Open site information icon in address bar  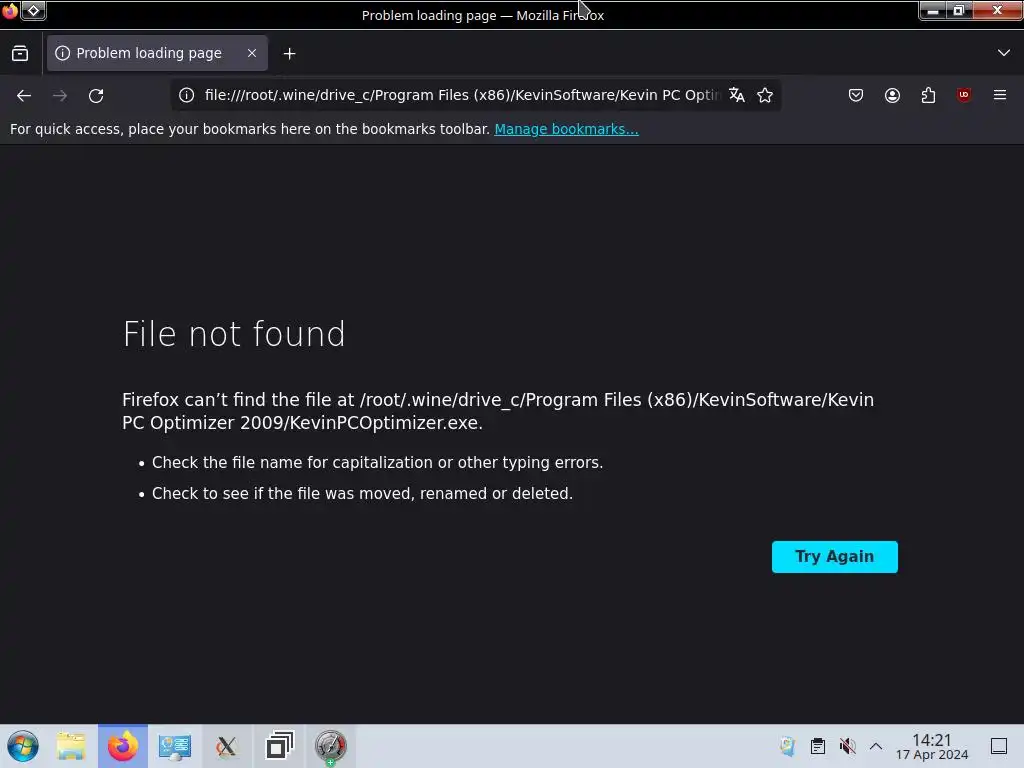tap(187, 95)
